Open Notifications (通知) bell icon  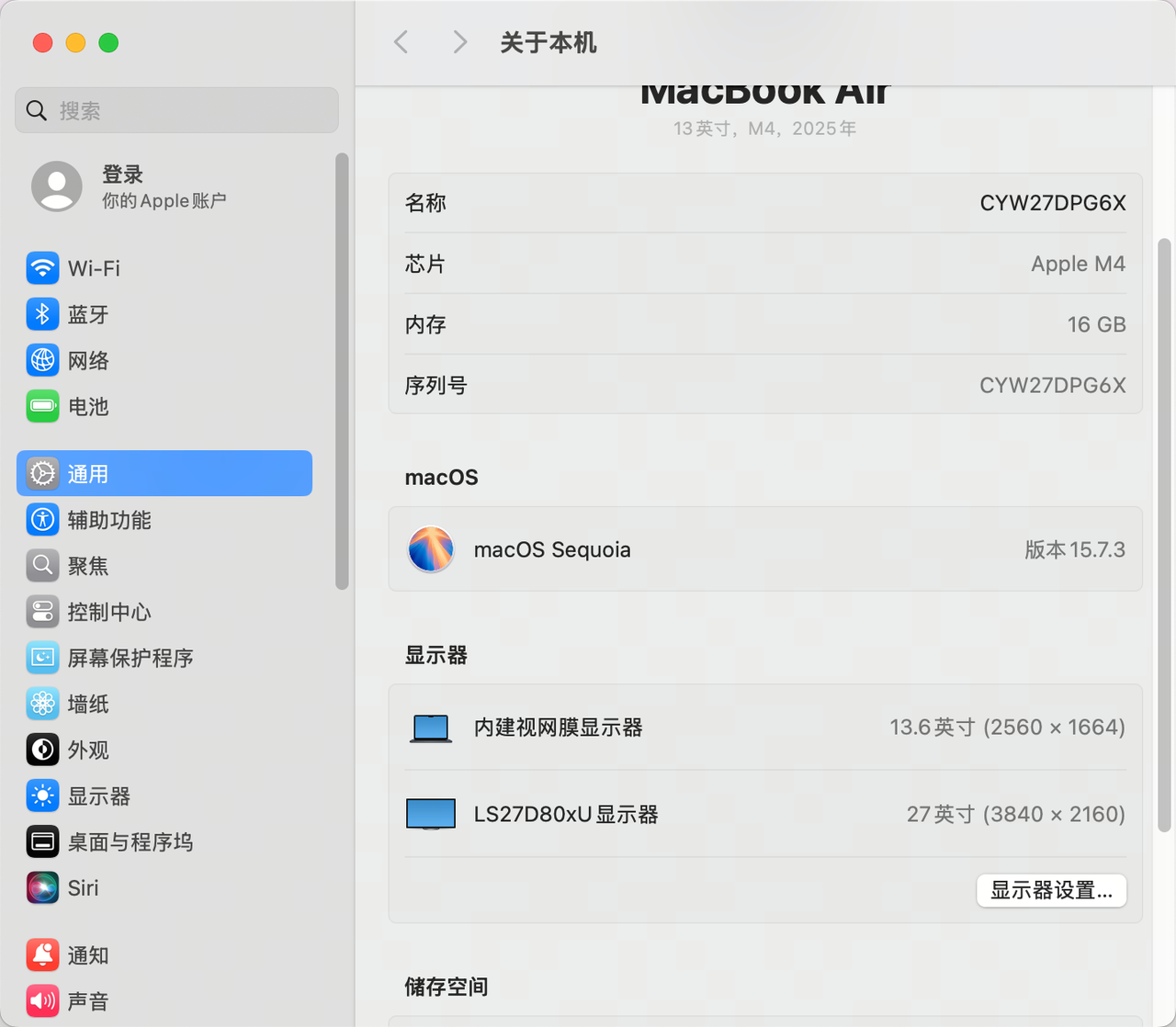(42, 955)
